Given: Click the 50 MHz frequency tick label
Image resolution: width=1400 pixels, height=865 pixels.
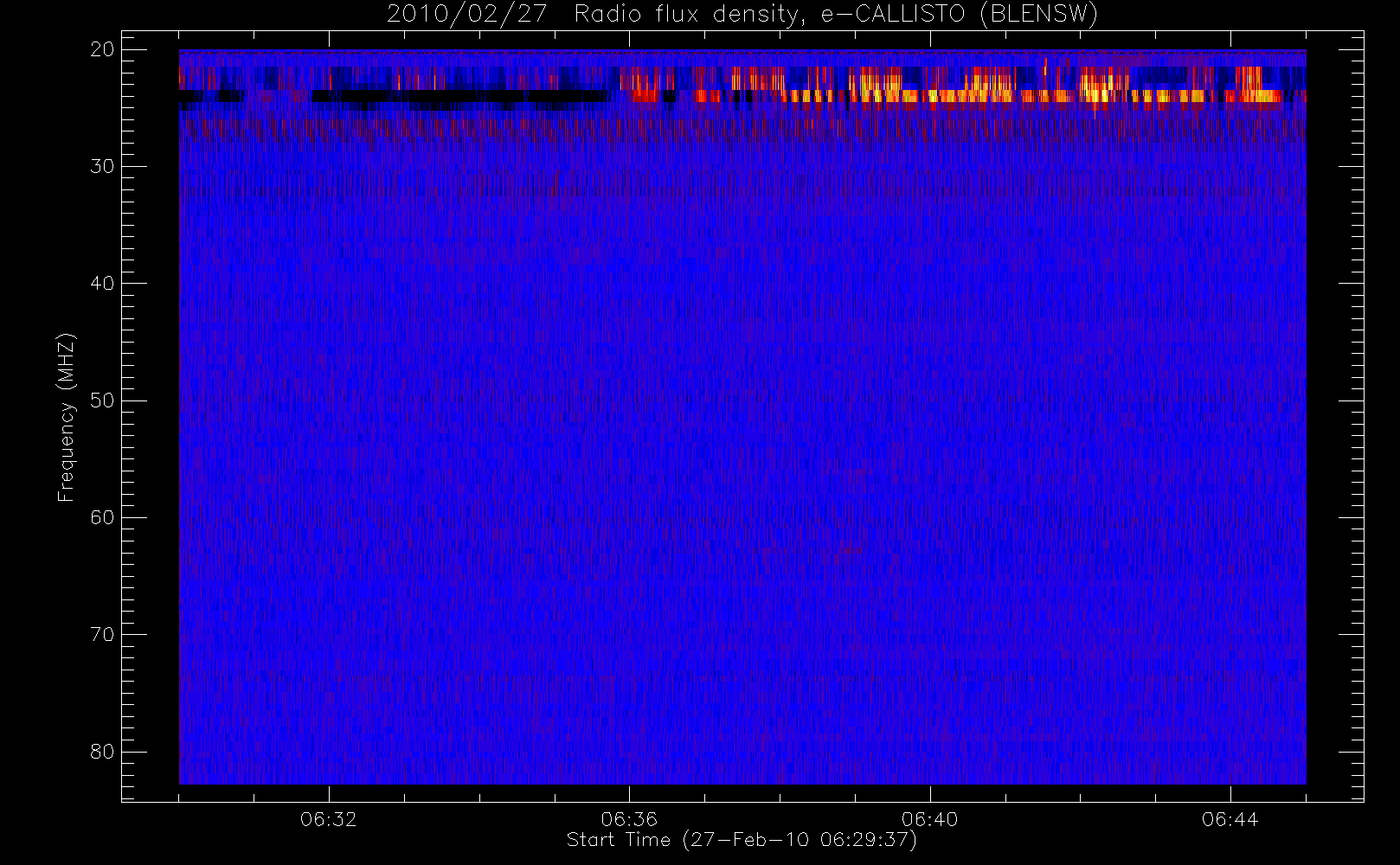Looking at the screenshot, I should (x=102, y=400).
